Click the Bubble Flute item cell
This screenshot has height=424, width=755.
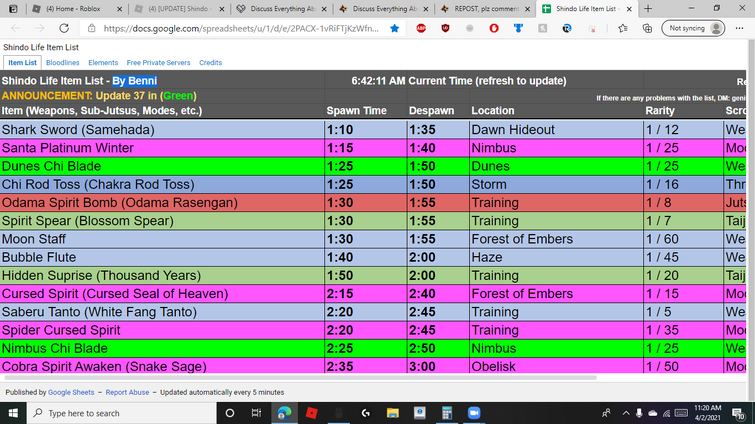[162, 257]
